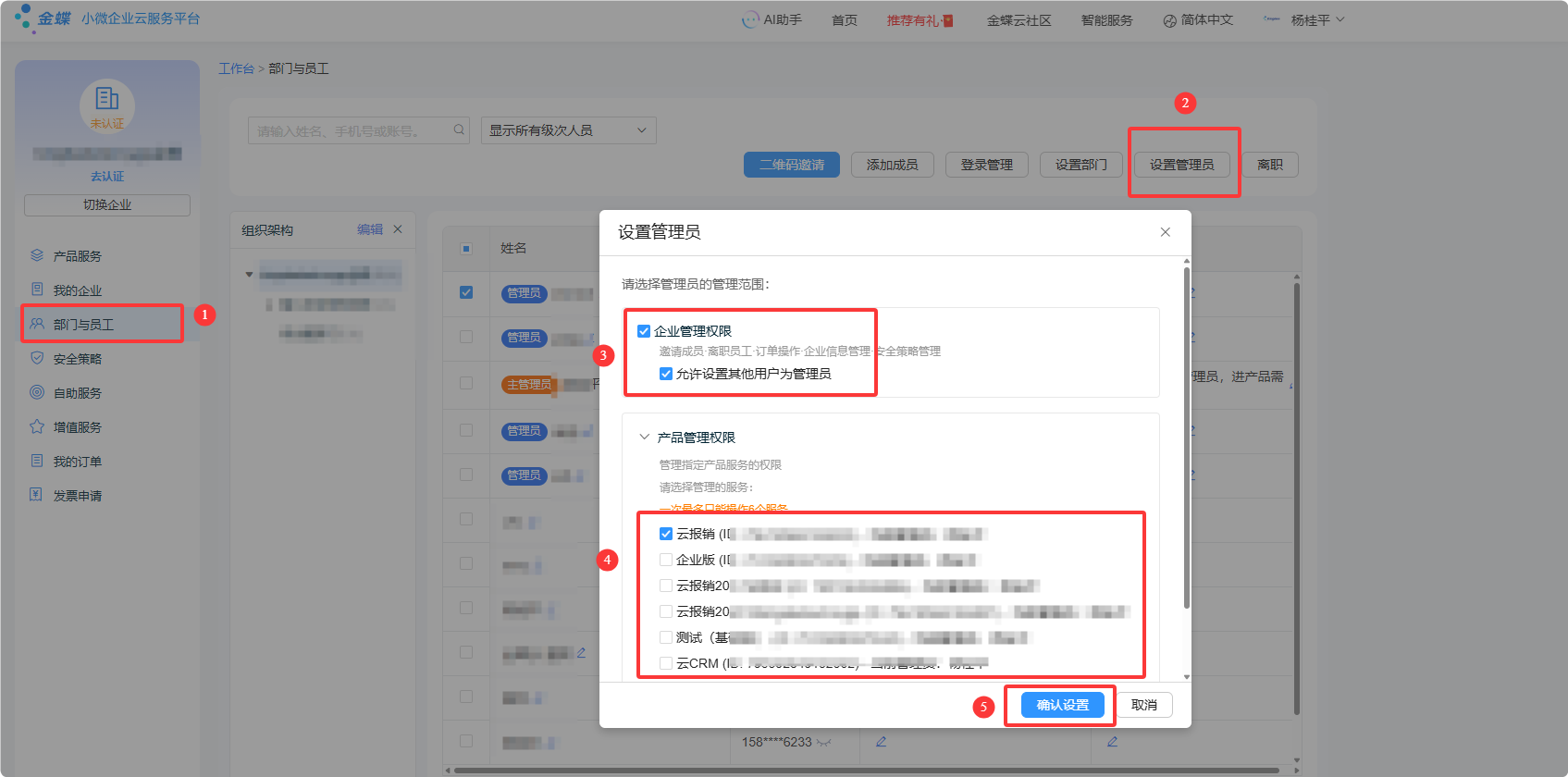Click the 设置部门 button
The width and height of the screenshot is (1568, 777).
(1080, 165)
